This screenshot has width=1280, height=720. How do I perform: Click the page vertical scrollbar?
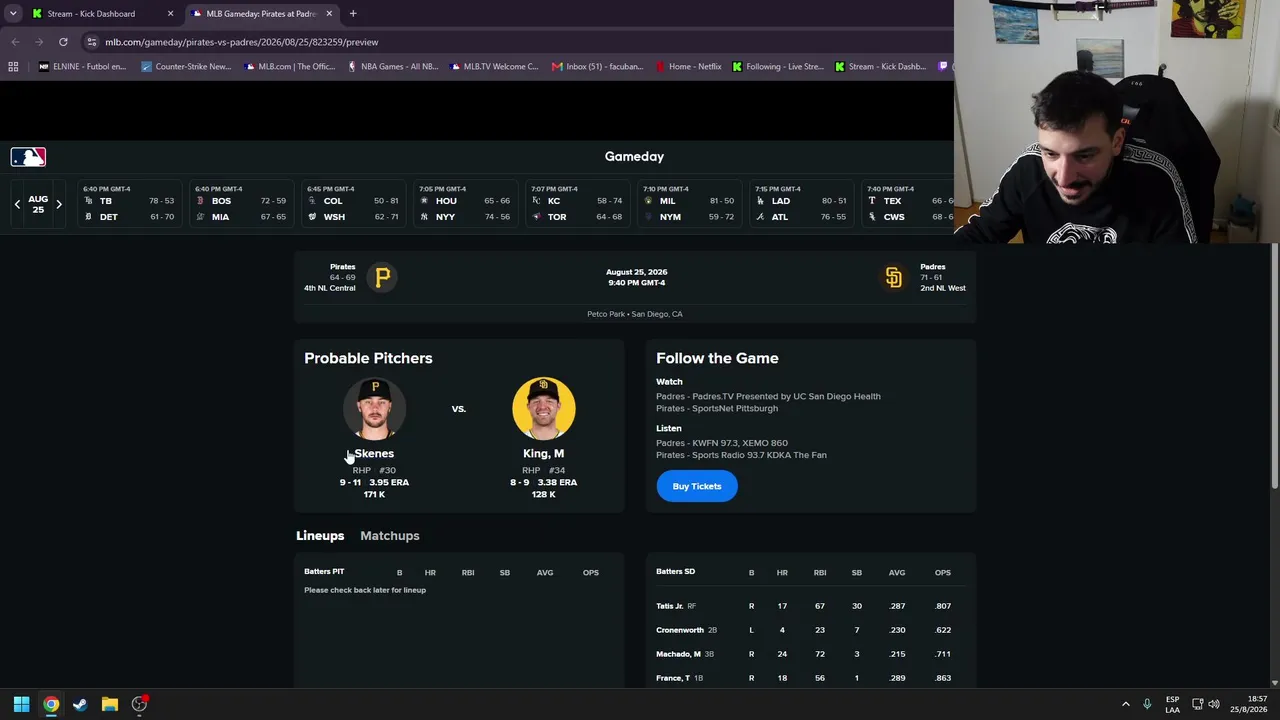pyautogui.click(x=1274, y=368)
